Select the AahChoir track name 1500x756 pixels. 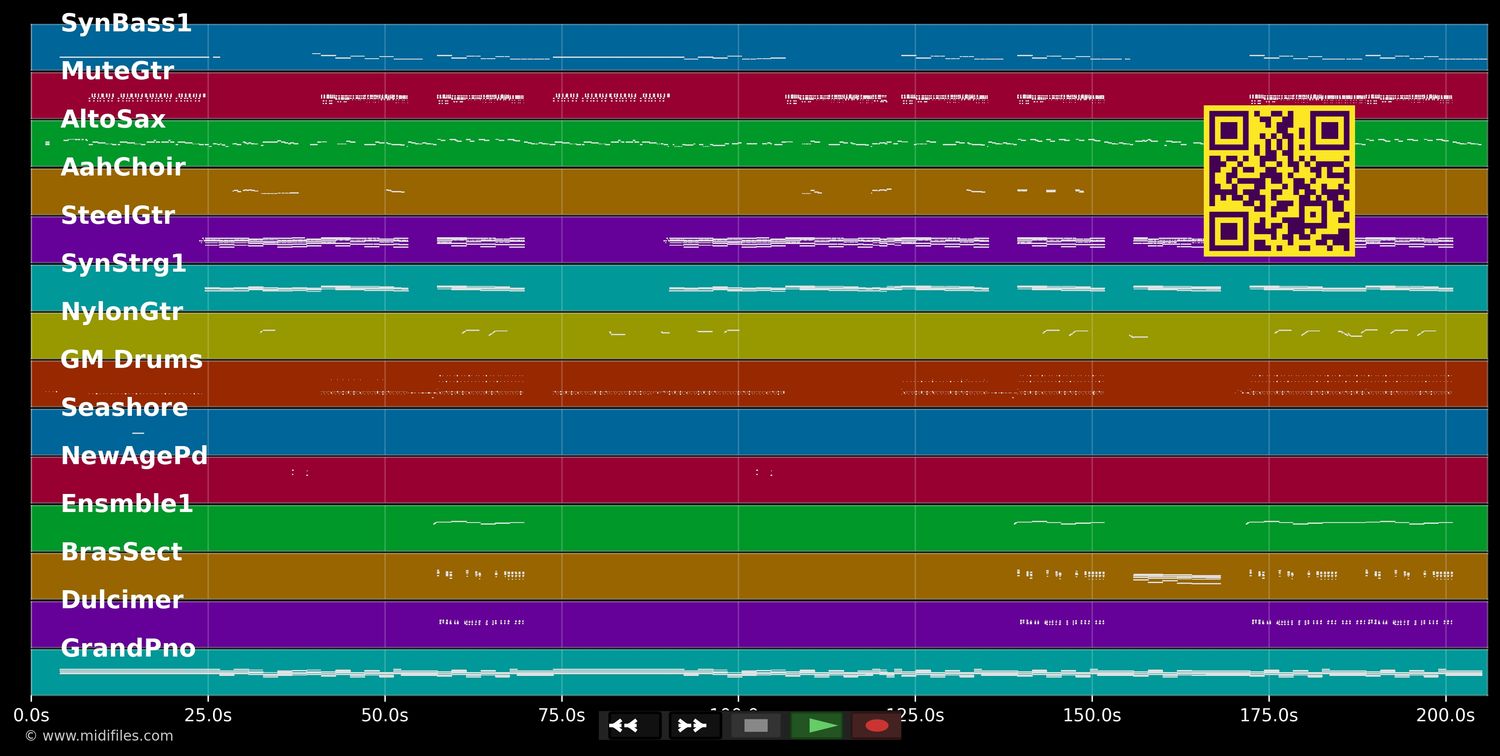coord(123,167)
